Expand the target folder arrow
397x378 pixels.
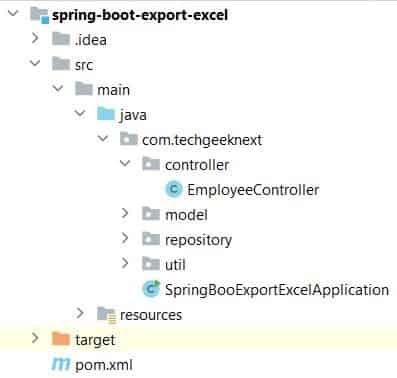pyautogui.click(x=35, y=338)
